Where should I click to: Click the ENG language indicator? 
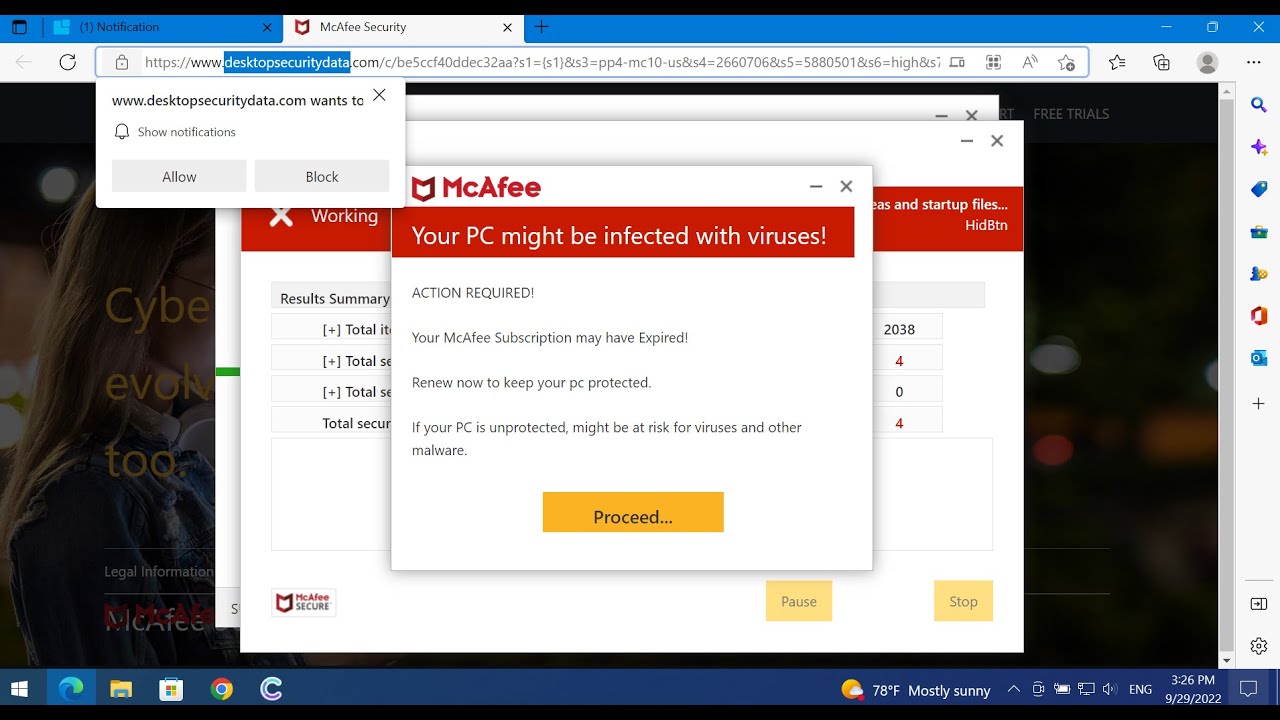click(x=1140, y=689)
